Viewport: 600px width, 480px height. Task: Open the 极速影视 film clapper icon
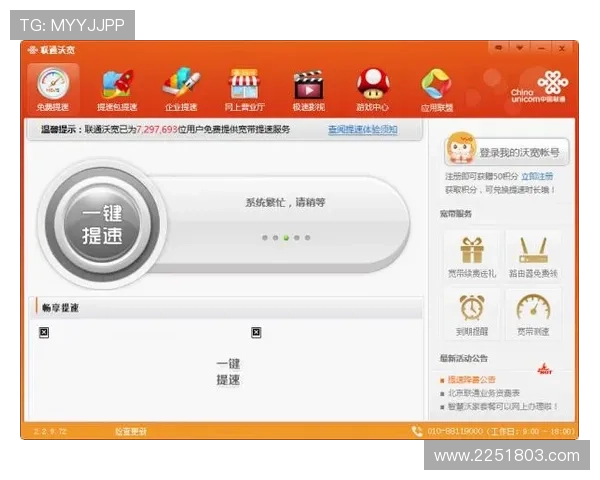coord(308,90)
